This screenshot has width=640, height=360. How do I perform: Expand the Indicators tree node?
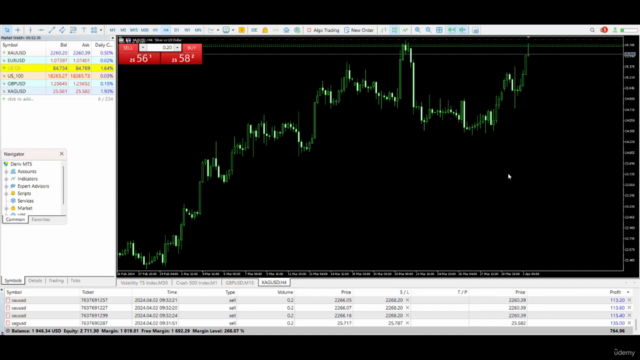[x=7, y=179]
